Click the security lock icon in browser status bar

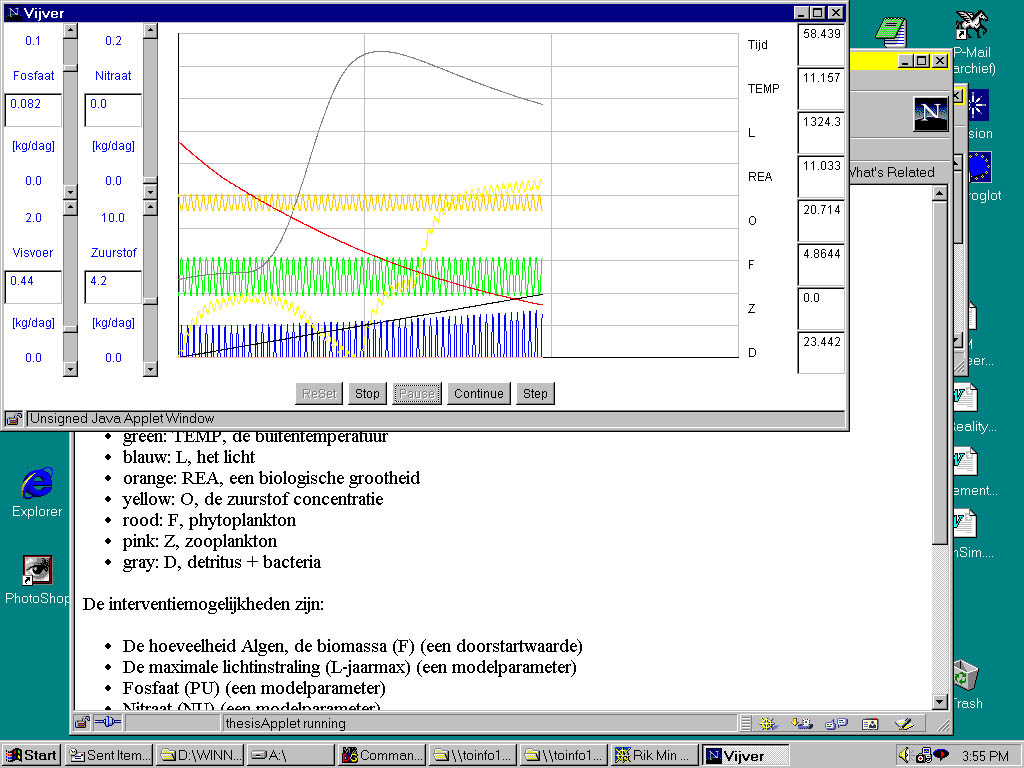[x=82, y=722]
